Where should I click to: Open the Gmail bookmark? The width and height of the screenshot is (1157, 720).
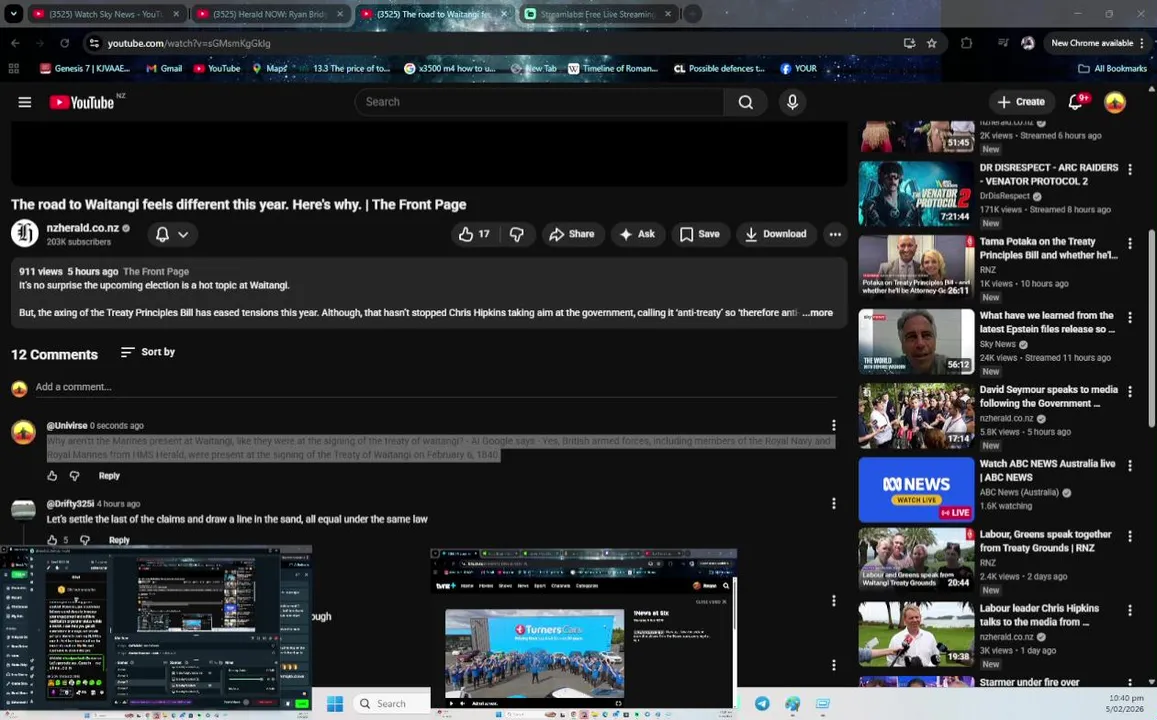click(164, 69)
